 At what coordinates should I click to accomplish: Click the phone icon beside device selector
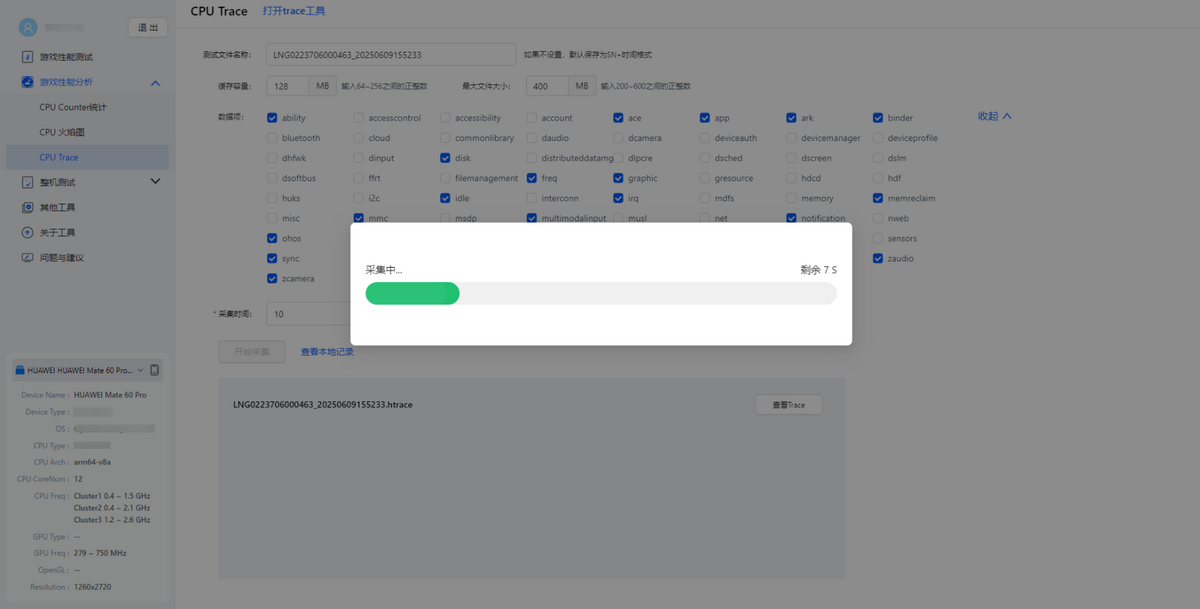coord(155,371)
